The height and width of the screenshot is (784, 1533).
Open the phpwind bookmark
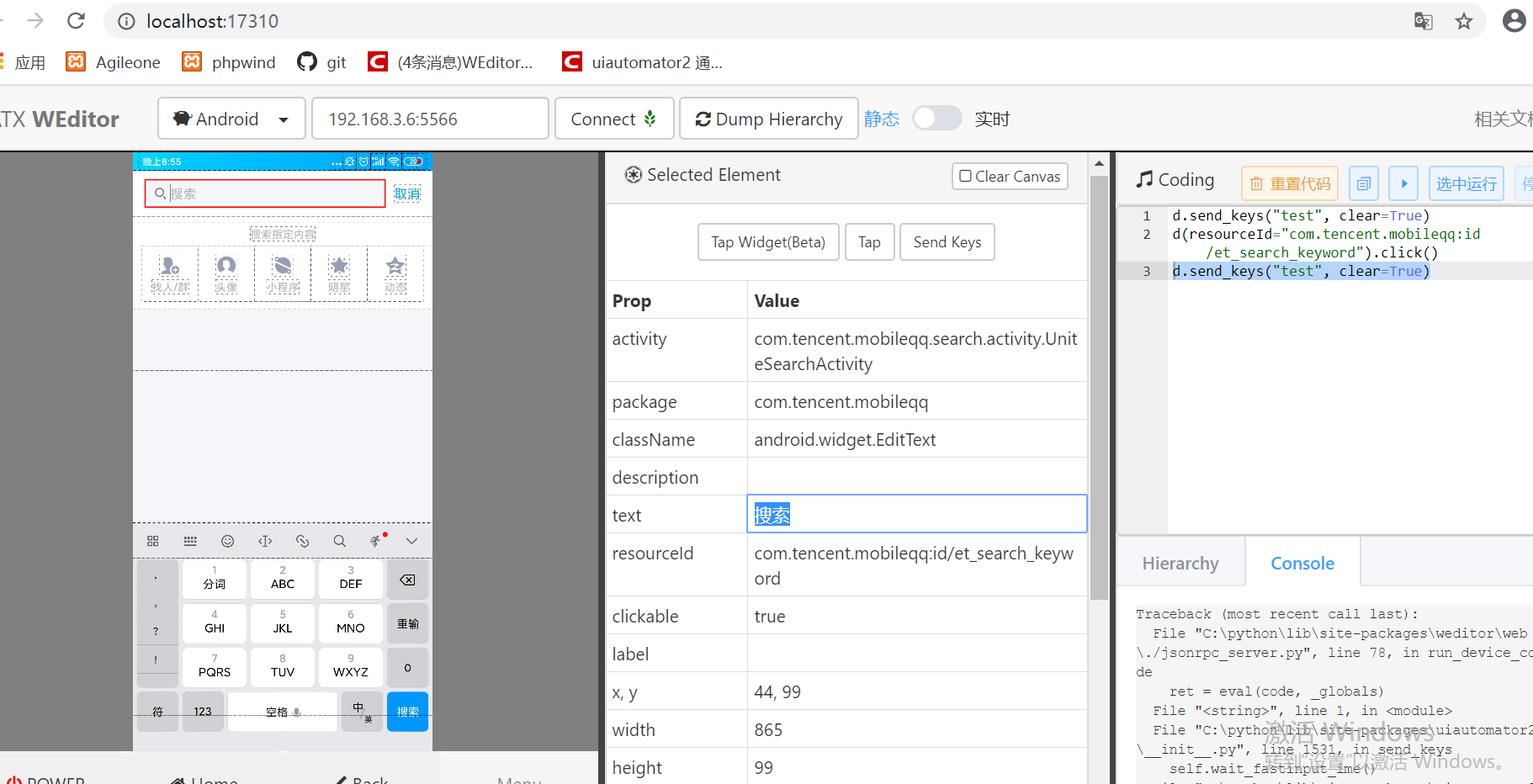point(229,62)
